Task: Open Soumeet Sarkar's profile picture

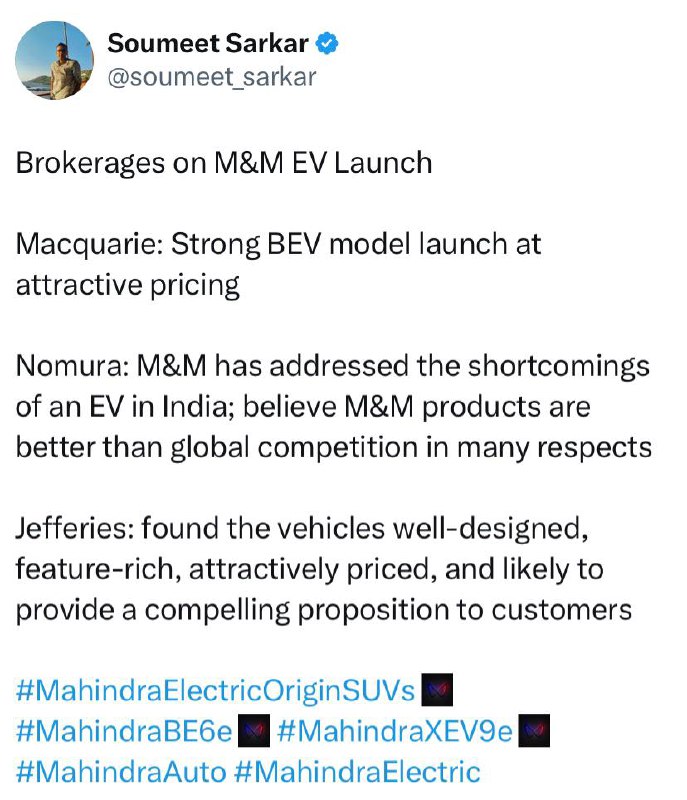Action: coord(55,60)
